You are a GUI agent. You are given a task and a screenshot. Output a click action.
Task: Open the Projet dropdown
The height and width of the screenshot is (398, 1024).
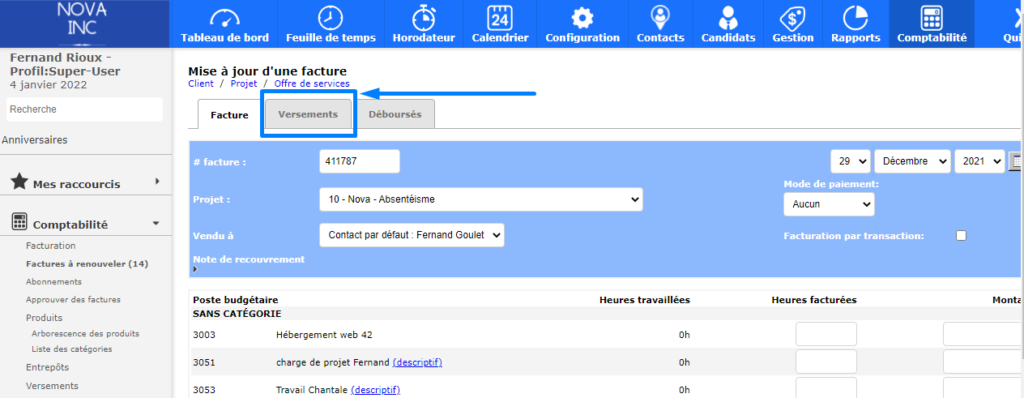[x=481, y=199]
